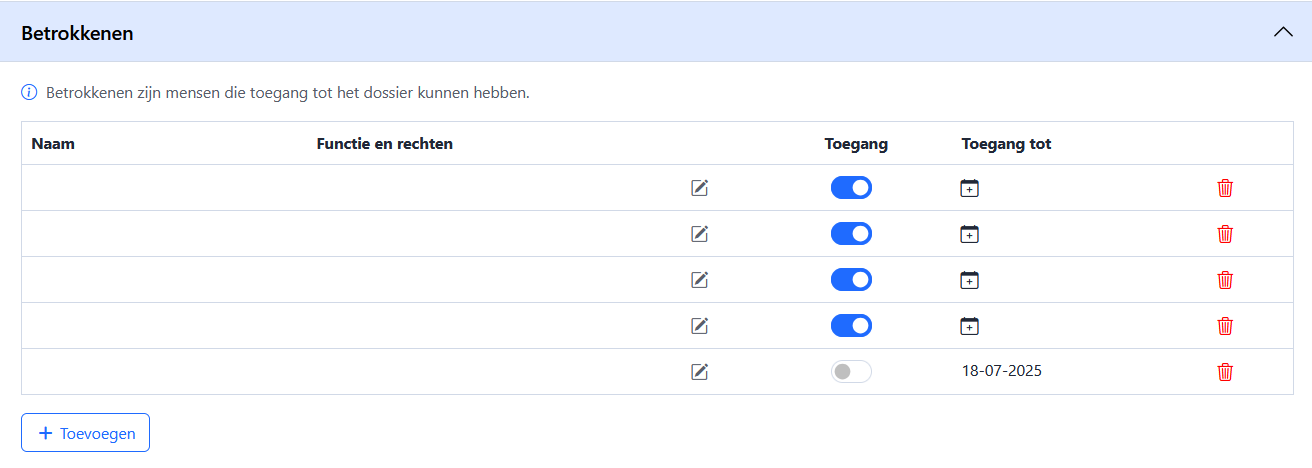Edit the row dated 18-07-2025
Image resolution: width=1312 pixels, height=468 pixels.
point(700,372)
